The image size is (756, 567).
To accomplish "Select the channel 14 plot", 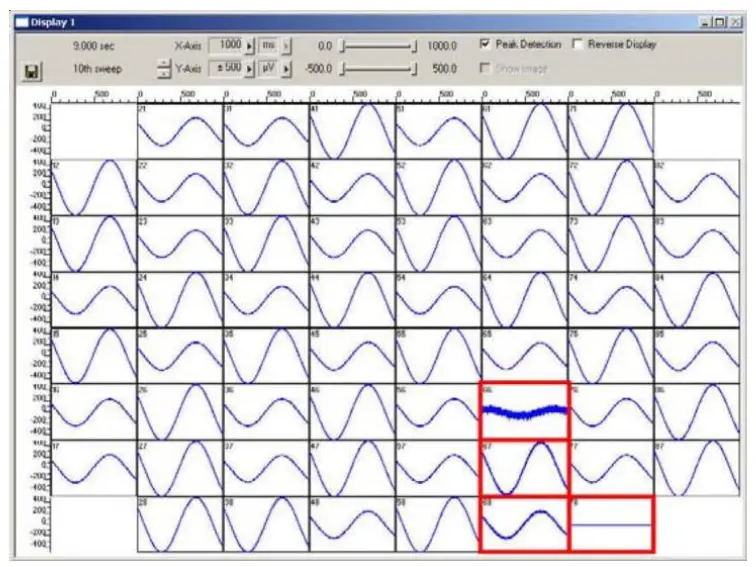I will coord(94,299).
